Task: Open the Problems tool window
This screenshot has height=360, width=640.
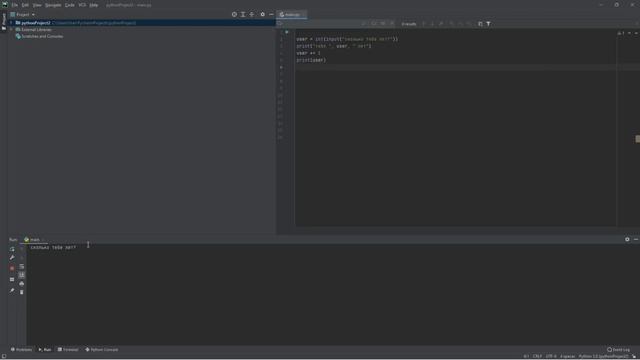Action: (x=21, y=350)
